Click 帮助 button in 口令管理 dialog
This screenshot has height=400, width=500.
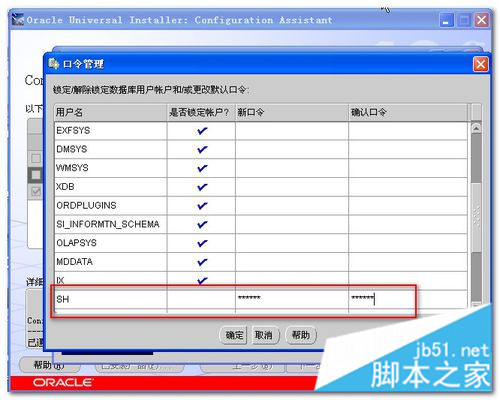[301, 335]
